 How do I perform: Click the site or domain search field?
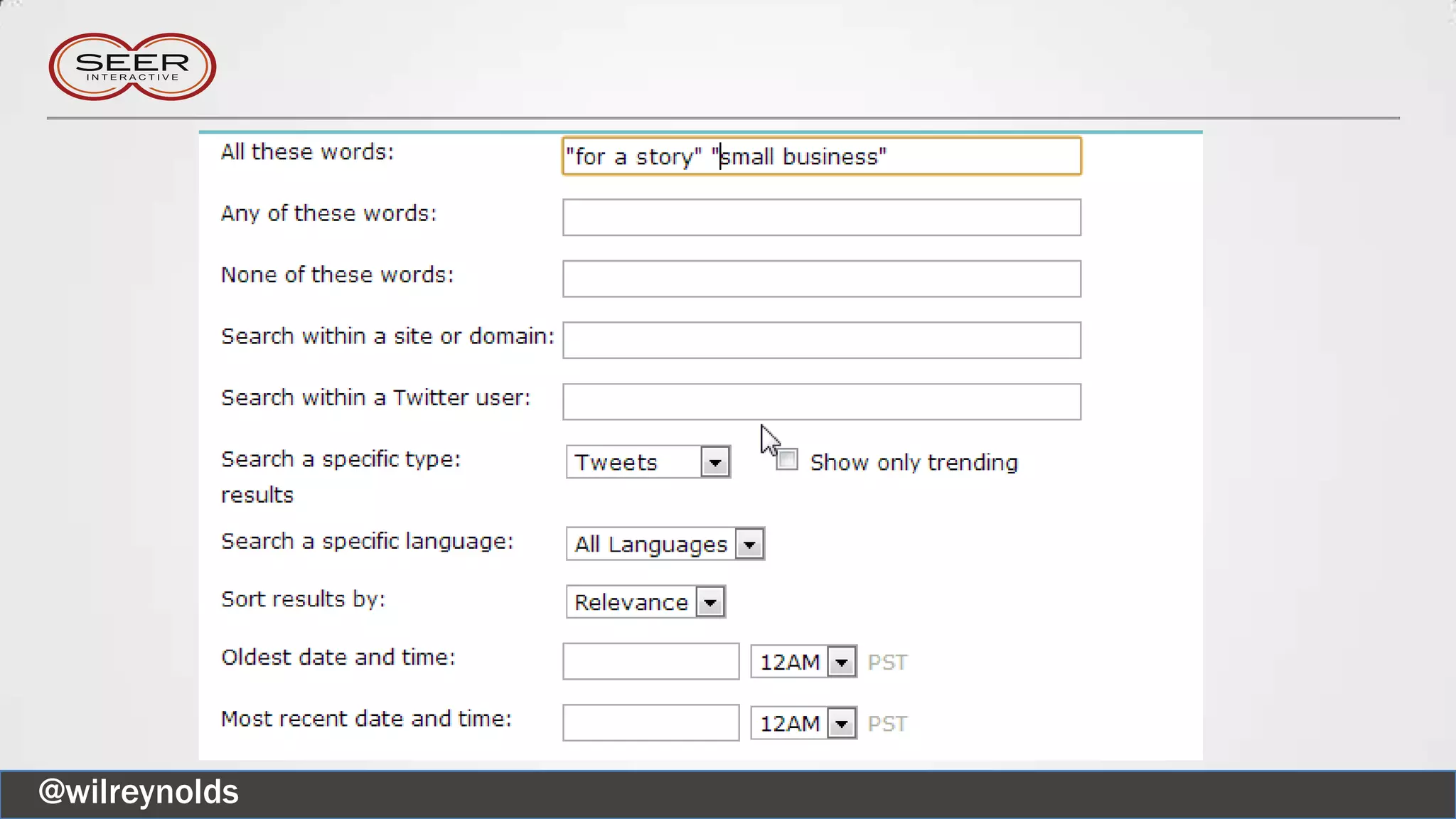(x=821, y=341)
